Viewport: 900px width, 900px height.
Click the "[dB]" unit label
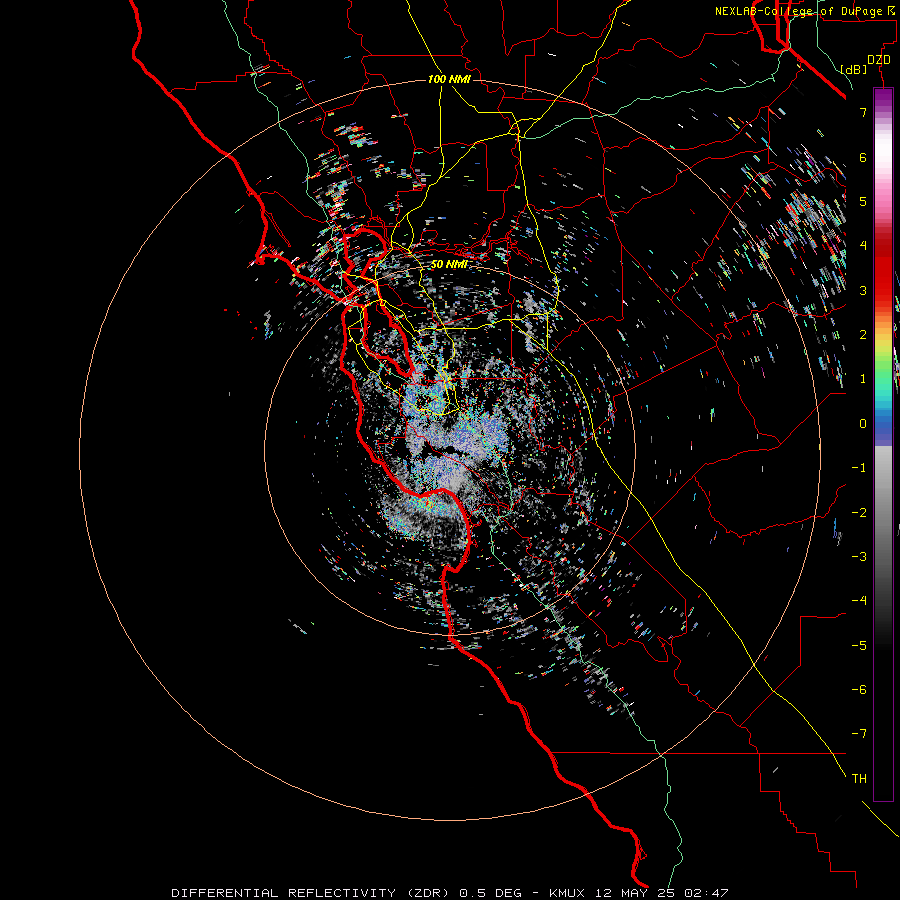point(854,69)
